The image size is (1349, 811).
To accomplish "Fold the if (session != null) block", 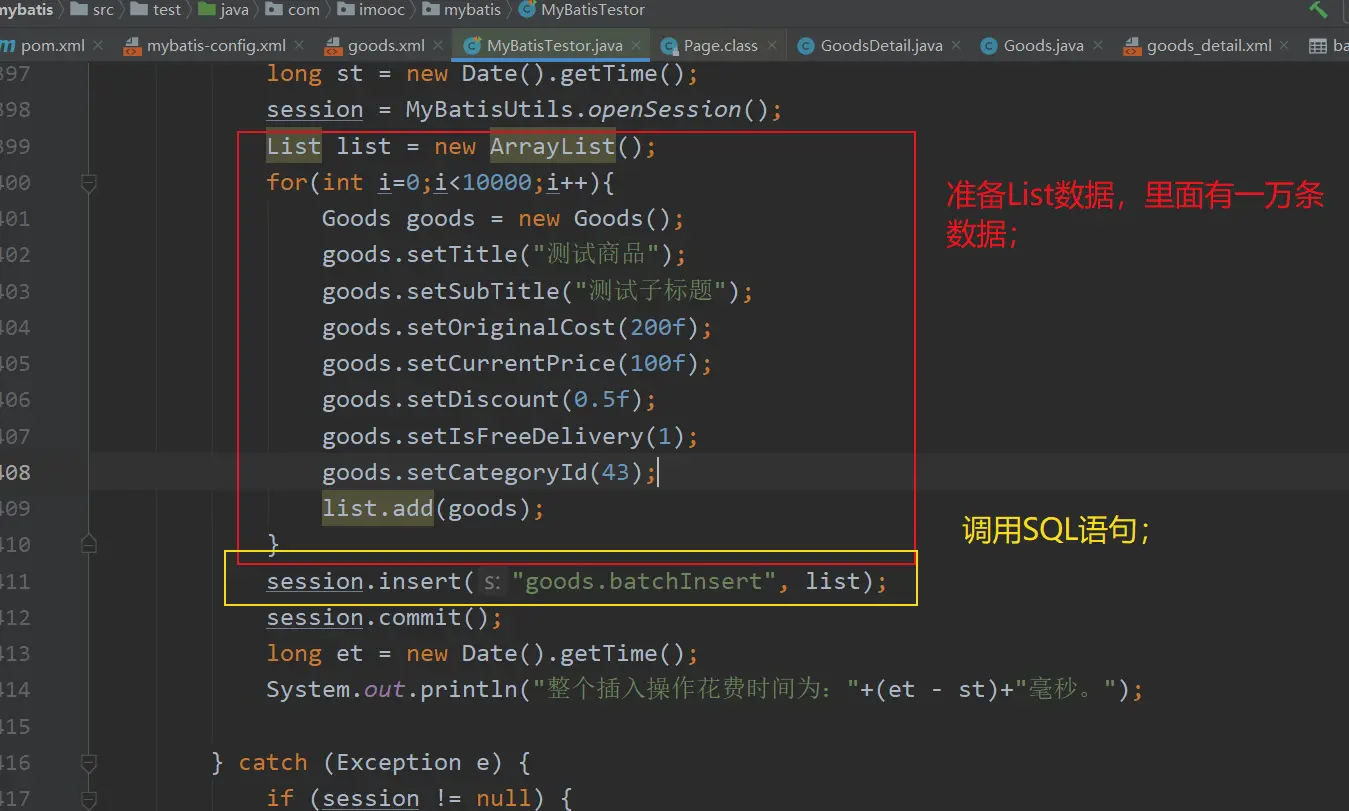I will coord(89,799).
